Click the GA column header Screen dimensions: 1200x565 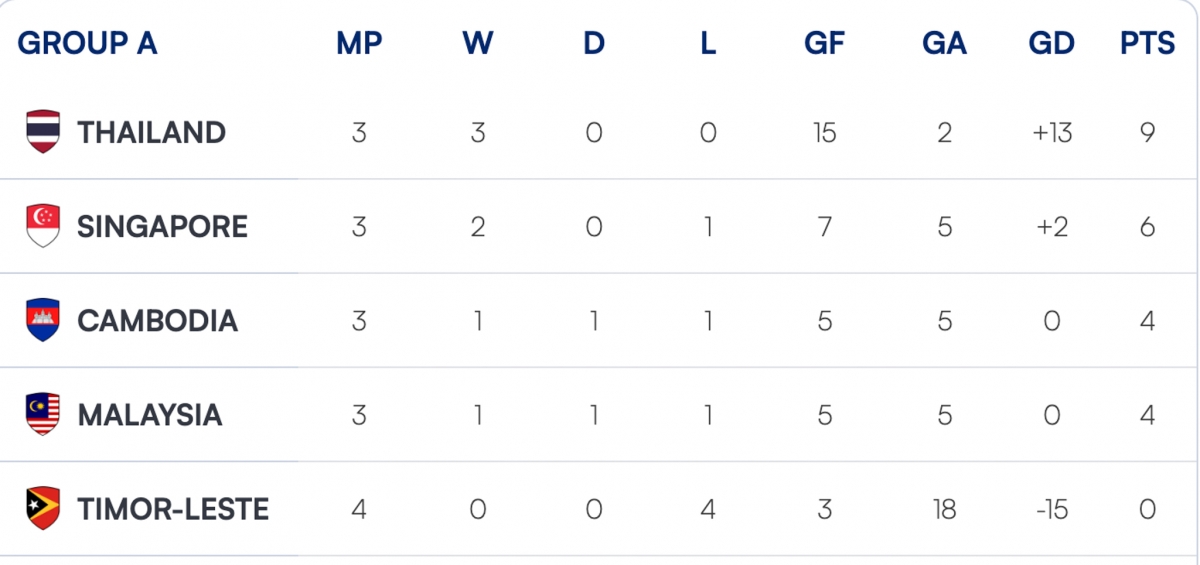click(x=945, y=43)
